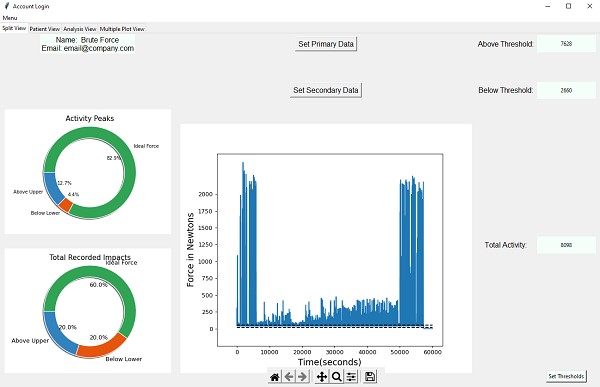
Task: Click the Below Threshold value field
Action: pos(566,90)
